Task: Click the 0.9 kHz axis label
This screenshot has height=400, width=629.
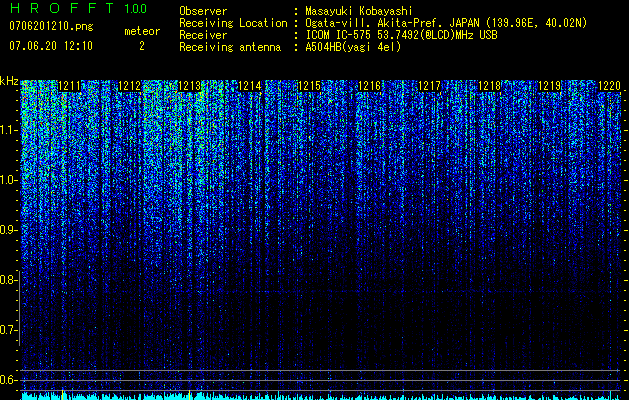Action: (x=7, y=230)
